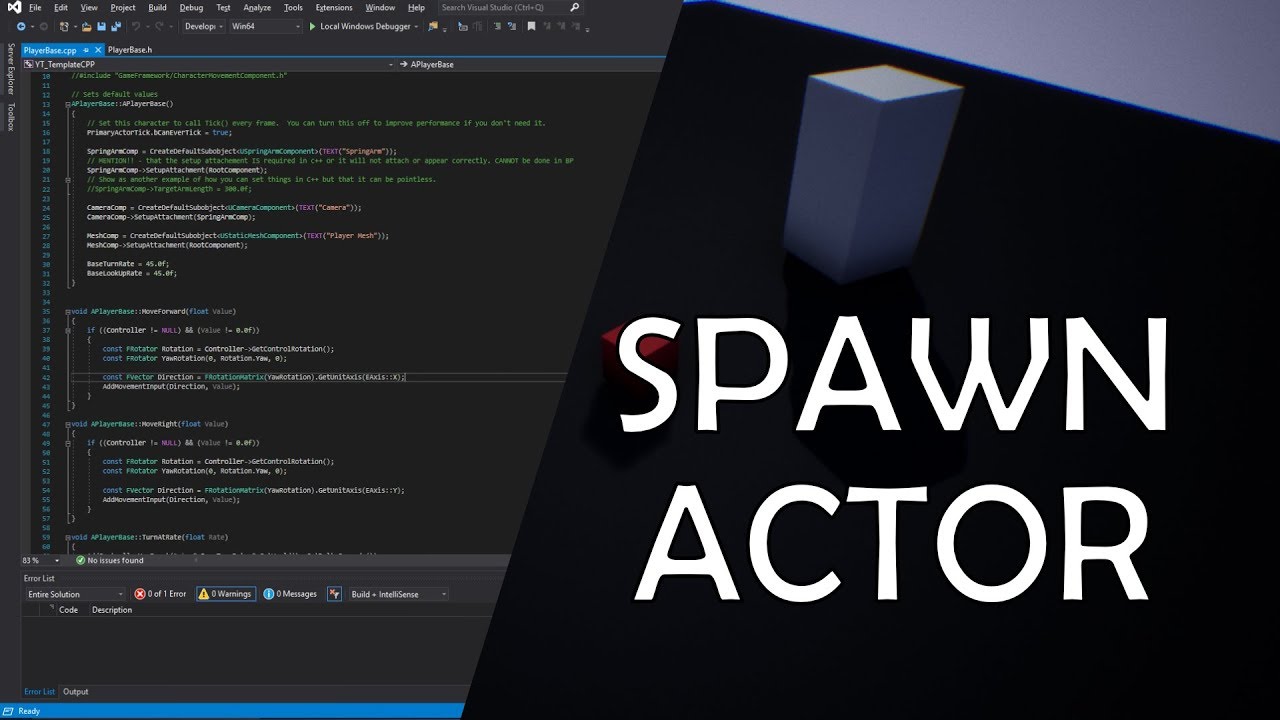This screenshot has width=1280, height=720.
Task: Click the 'PrimaryActorTick.bCanEverTick = true;' line
Action: [159, 132]
